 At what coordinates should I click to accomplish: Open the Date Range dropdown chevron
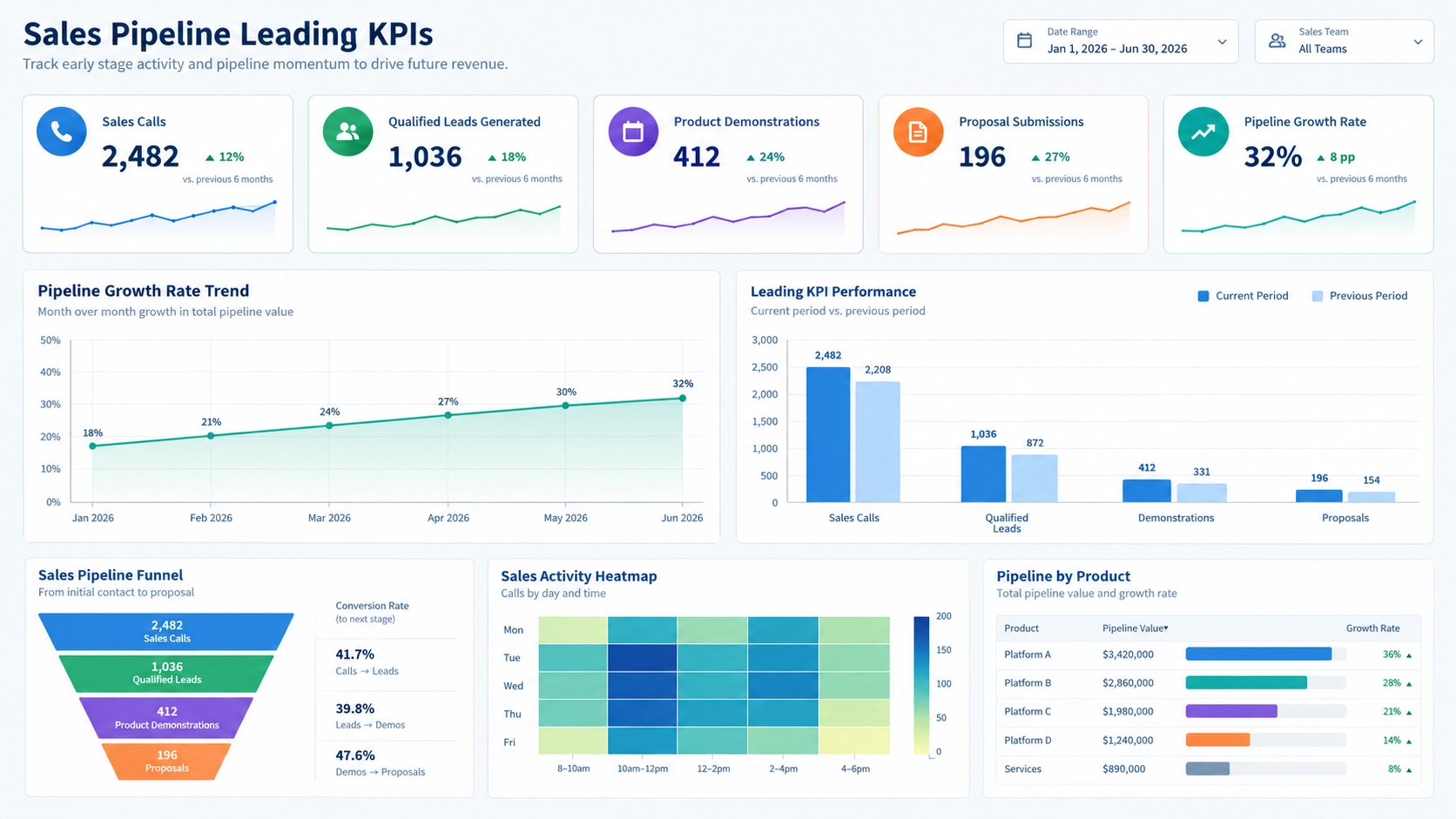click(x=1222, y=42)
